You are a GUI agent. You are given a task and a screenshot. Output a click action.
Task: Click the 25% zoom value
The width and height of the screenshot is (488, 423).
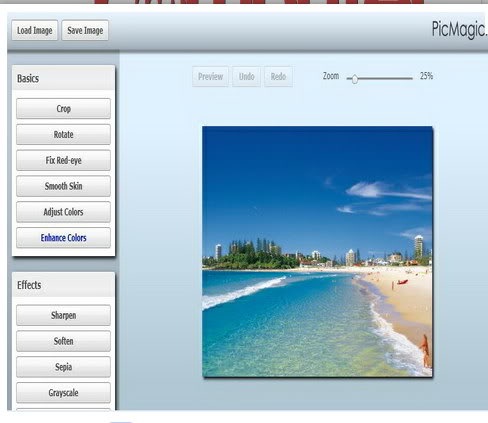pos(426,76)
